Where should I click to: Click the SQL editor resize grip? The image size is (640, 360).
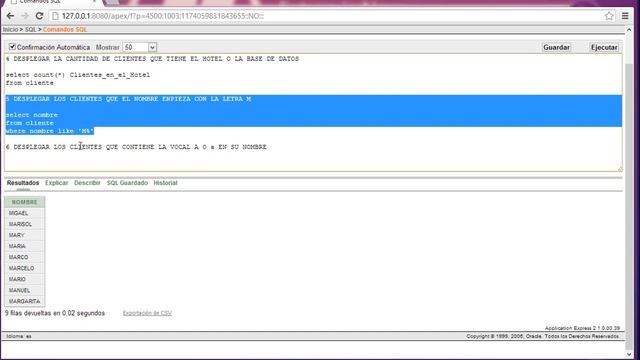tap(620, 169)
